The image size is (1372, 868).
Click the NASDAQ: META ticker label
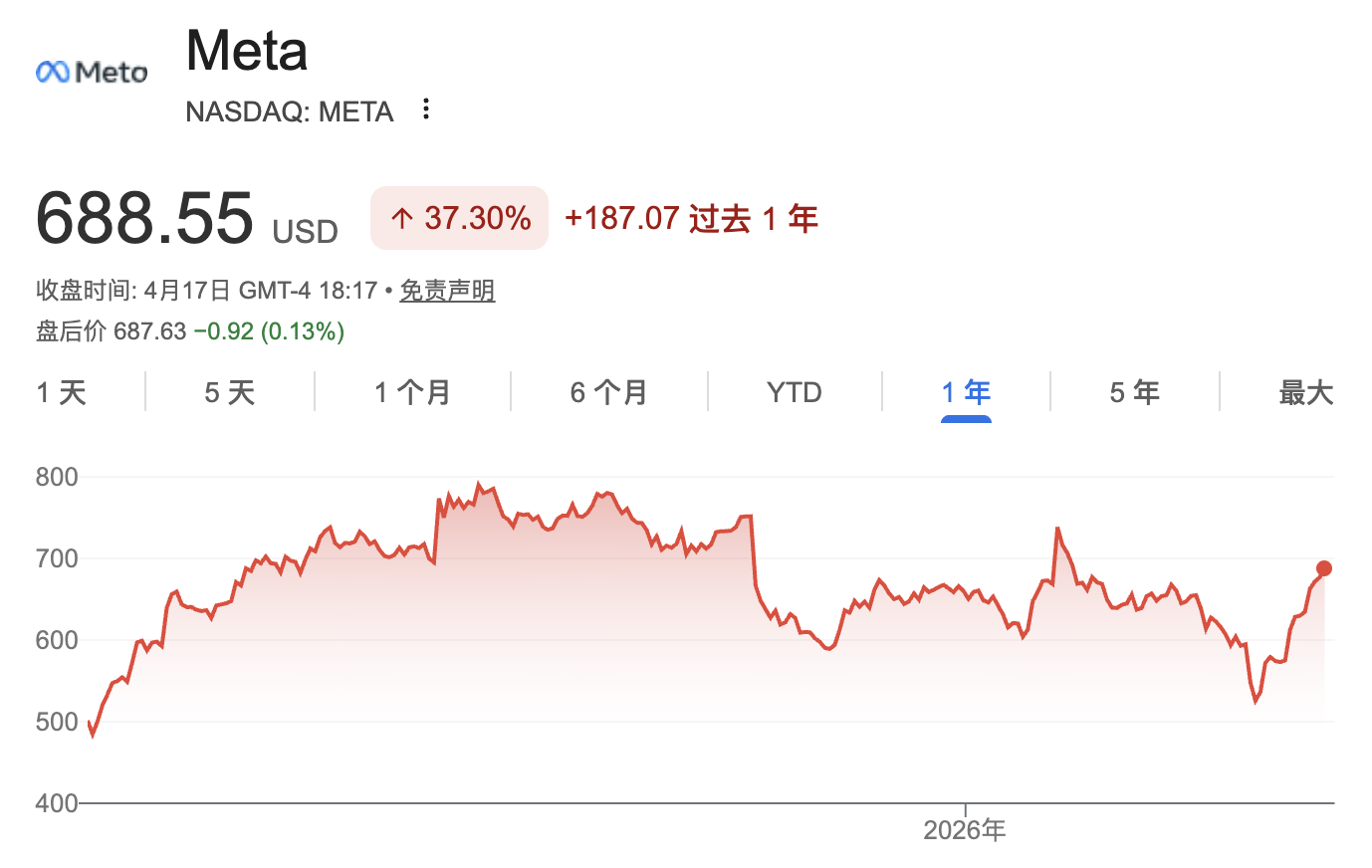coord(289,111)
